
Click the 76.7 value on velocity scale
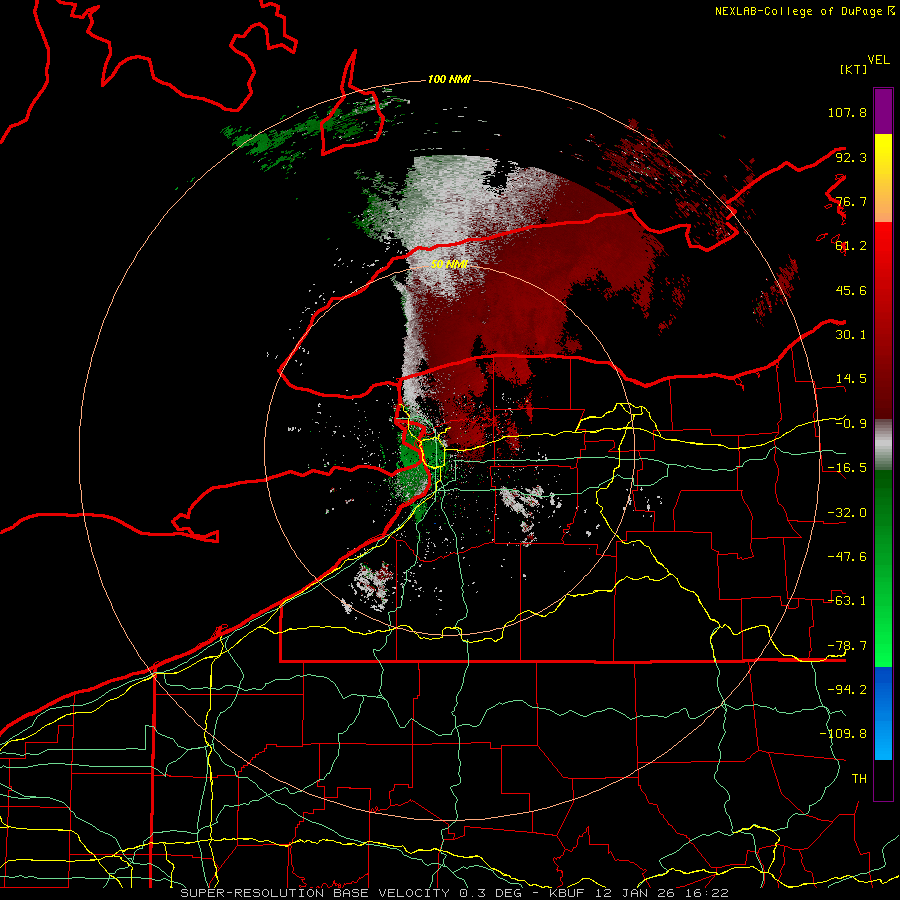(x=851, y=201)
